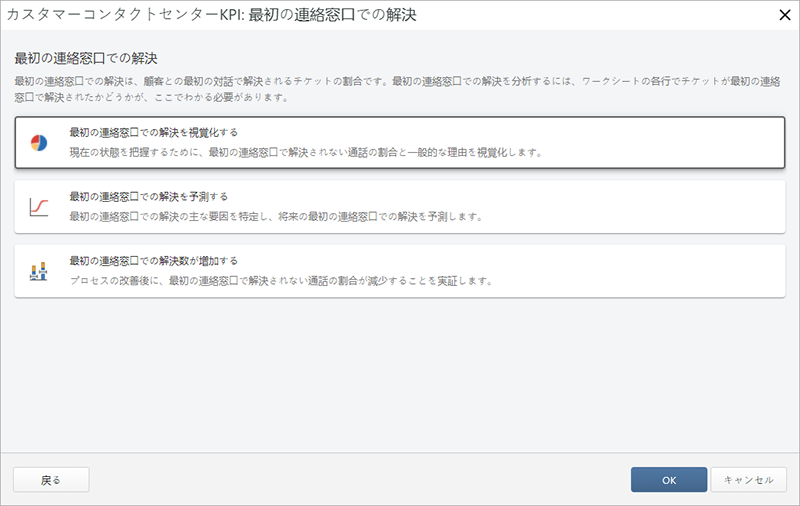Click the description starting 現在の状態を把握するために
The width and height of the screenshot is (800, 506).
pyautogui.click(x=305, y=153)
